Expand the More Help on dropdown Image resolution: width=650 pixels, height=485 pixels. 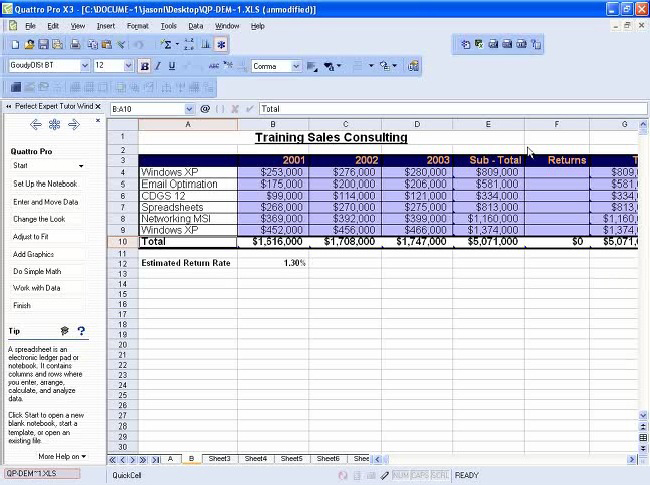pos(63,456)
